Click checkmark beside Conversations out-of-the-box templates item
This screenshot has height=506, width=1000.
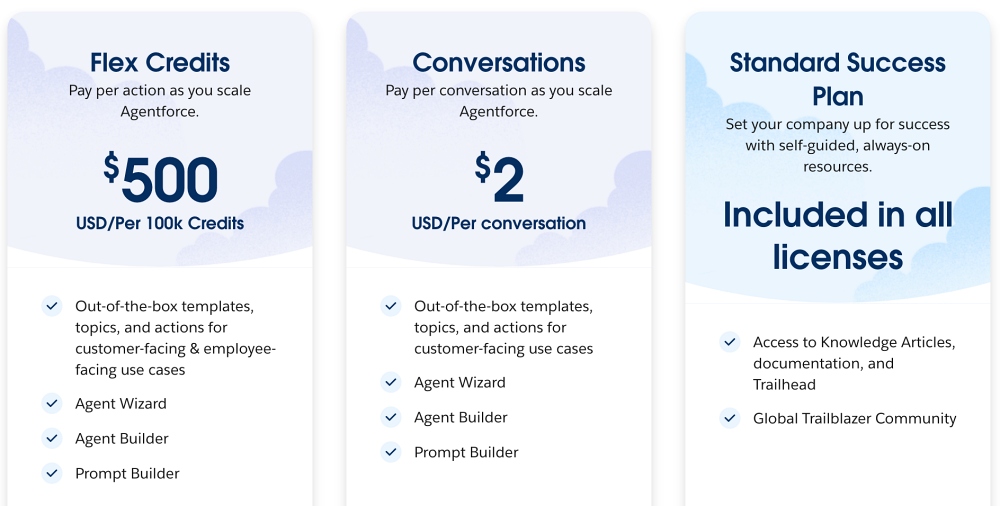[x=391, y=306]
